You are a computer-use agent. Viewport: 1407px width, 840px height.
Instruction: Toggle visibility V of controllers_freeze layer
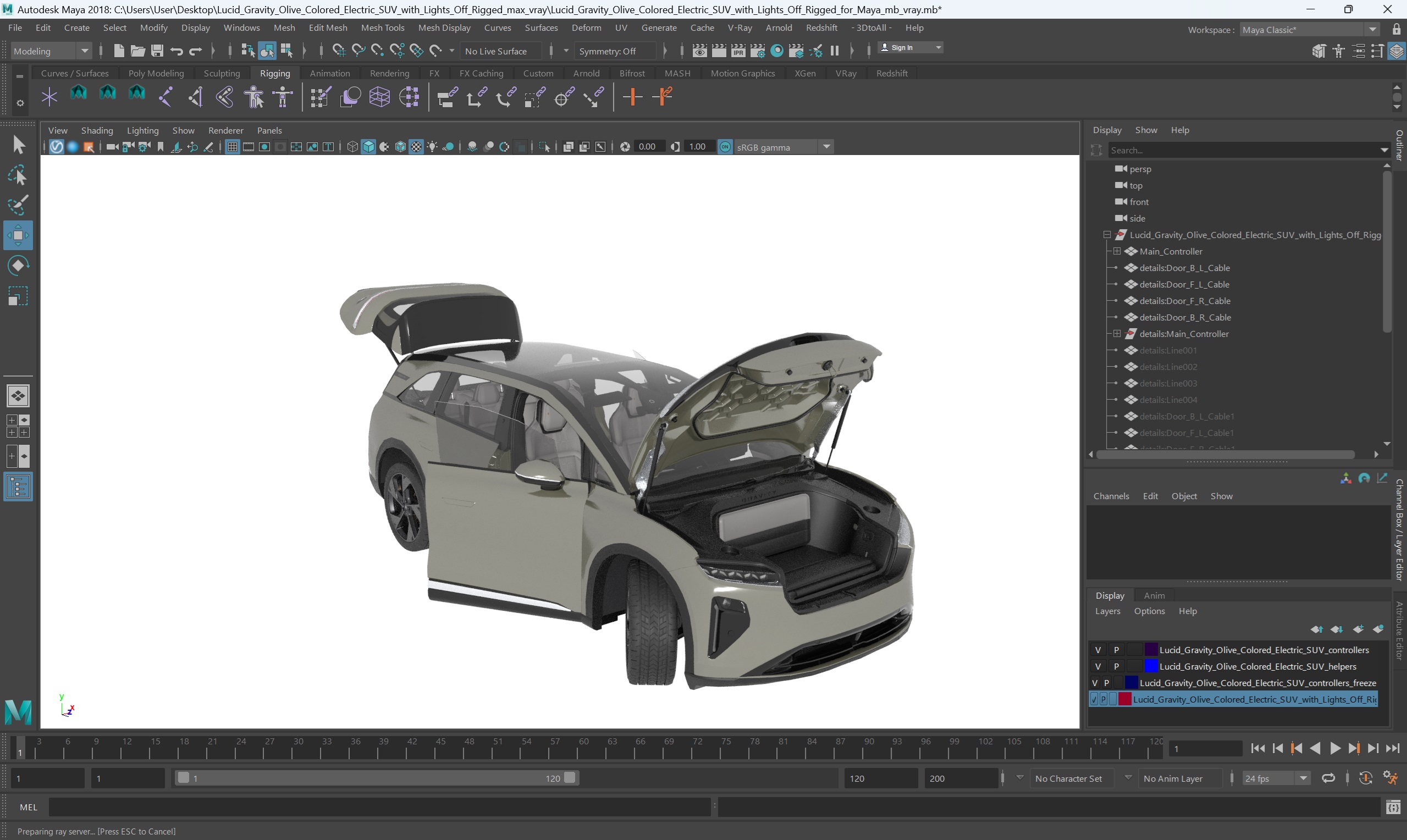1095,683
